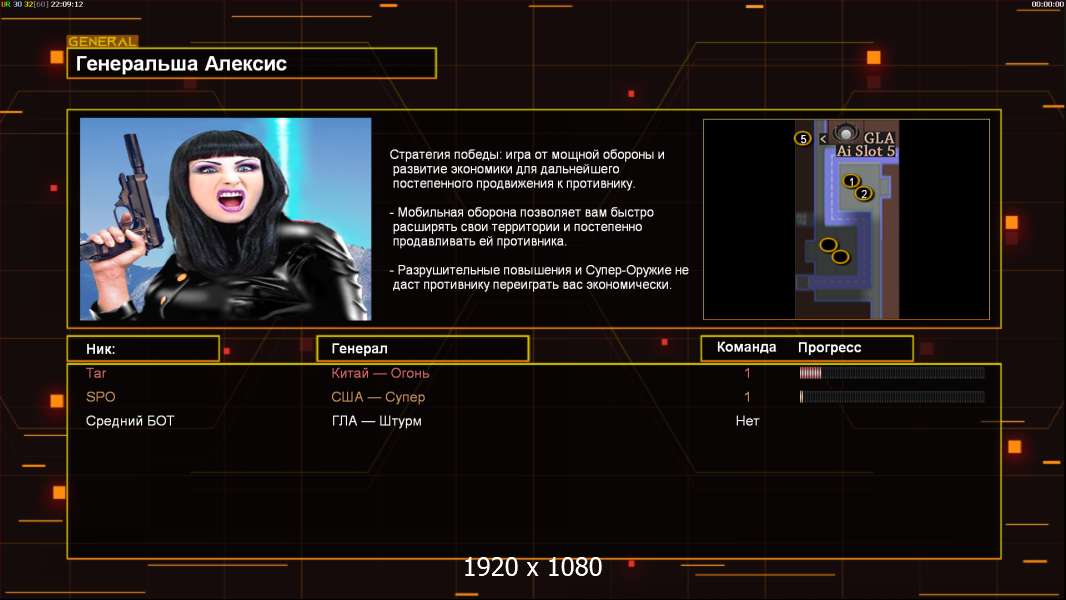The image size is (1066, 600).
Task: Click the Ник: column header
Action: pos(143,349)
